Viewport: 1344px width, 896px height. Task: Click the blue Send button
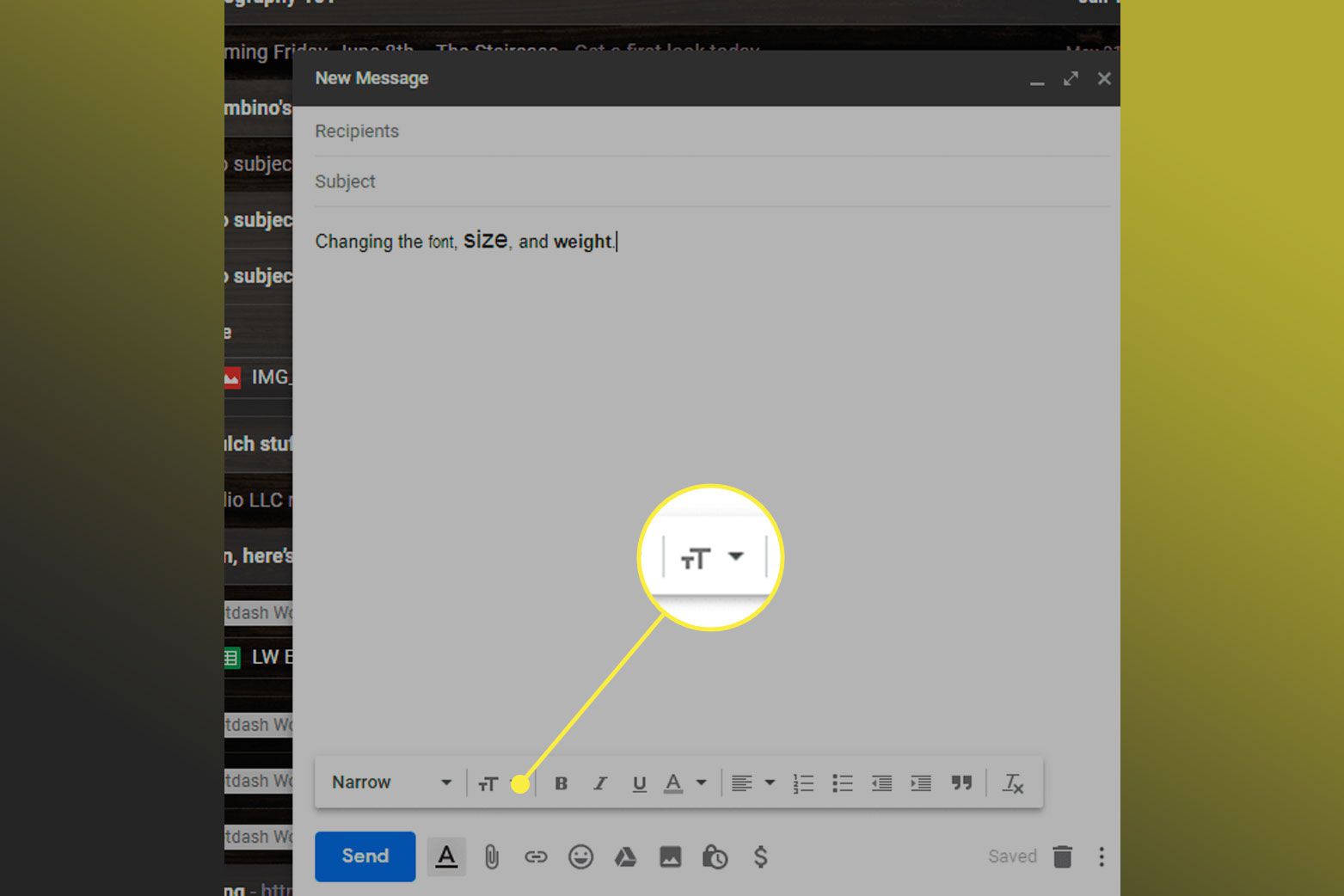[365, 856]
